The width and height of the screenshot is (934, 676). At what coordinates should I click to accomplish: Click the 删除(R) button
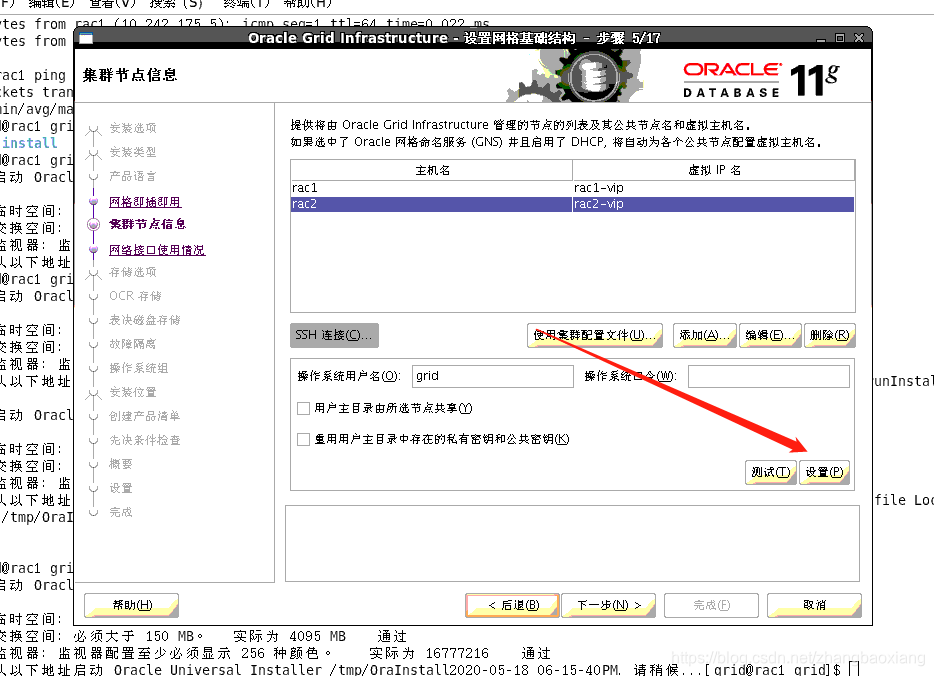tap(829, 335)
